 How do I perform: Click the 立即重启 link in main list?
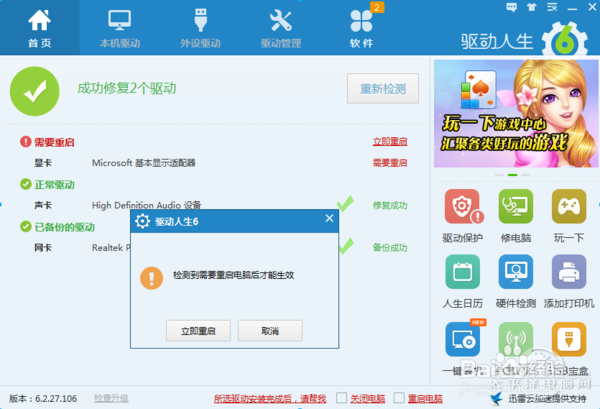390,142
